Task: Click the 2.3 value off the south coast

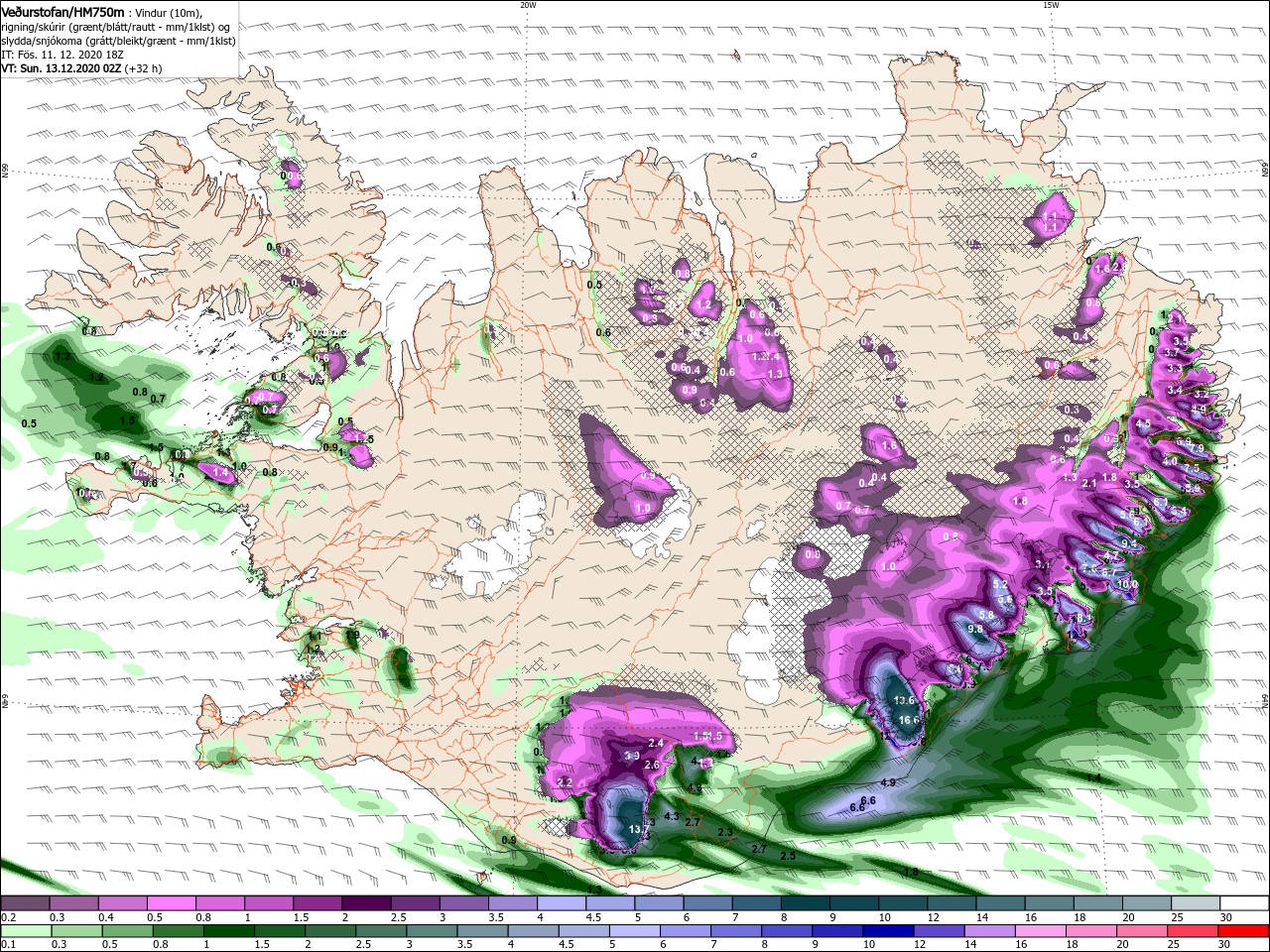Action: (725, 833)
